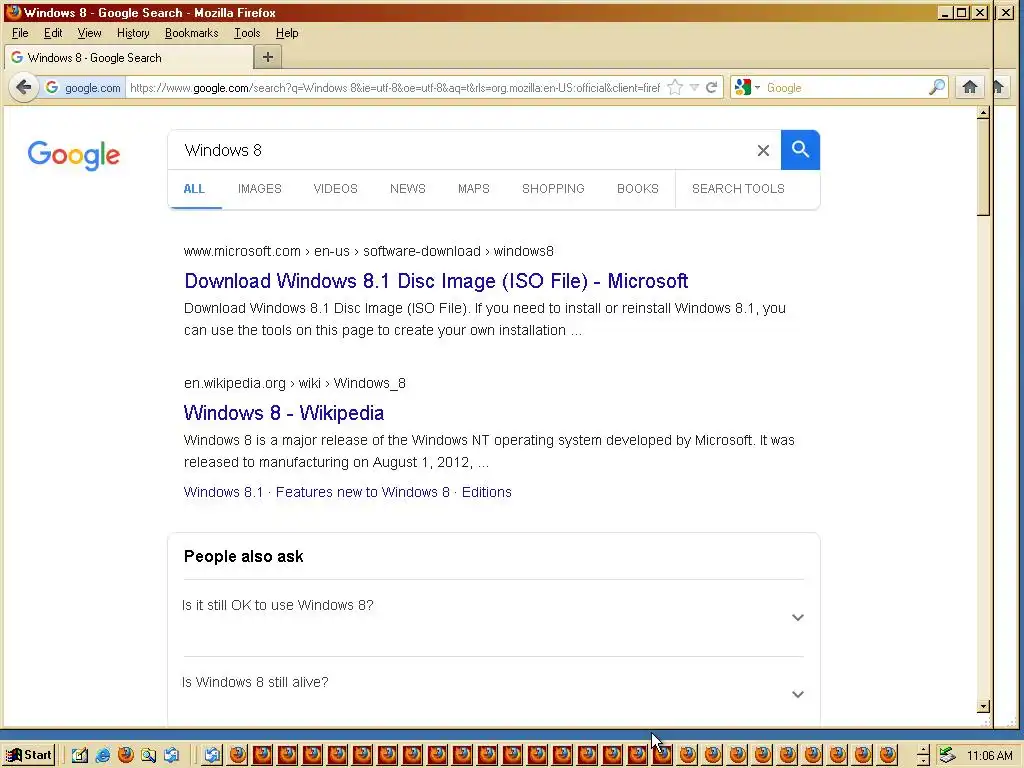Switch to the IMAGES results tab

[x=259, y=189]
